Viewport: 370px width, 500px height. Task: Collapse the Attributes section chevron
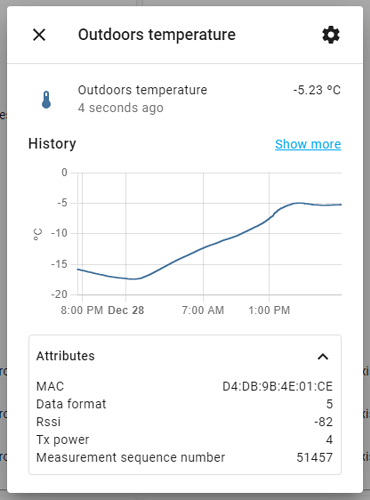(x=323, y=357)
